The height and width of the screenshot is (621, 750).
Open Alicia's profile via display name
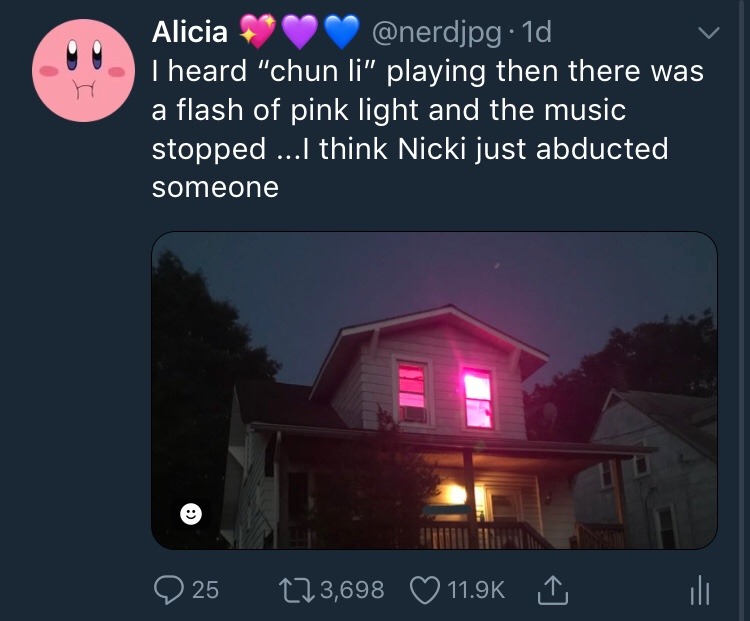(190, 32)
